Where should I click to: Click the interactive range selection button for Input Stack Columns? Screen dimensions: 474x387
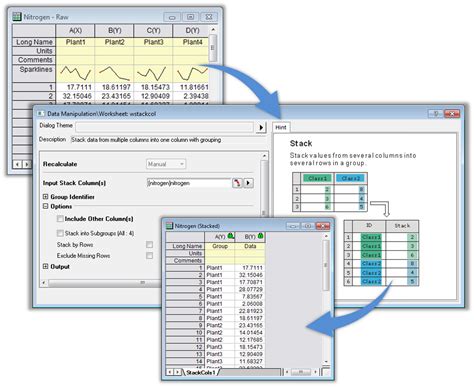(237, 183)
